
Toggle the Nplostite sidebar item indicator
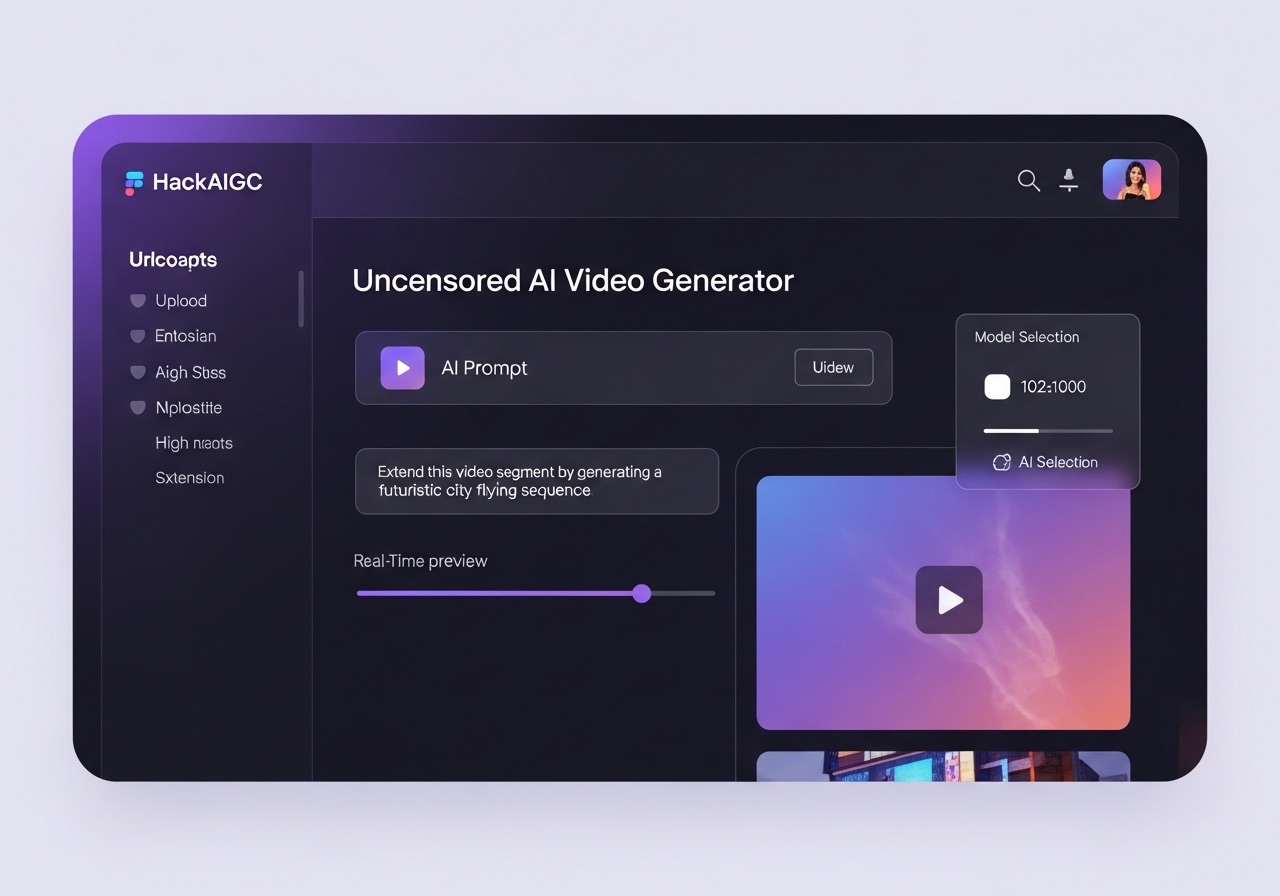(x=137, y=408)
